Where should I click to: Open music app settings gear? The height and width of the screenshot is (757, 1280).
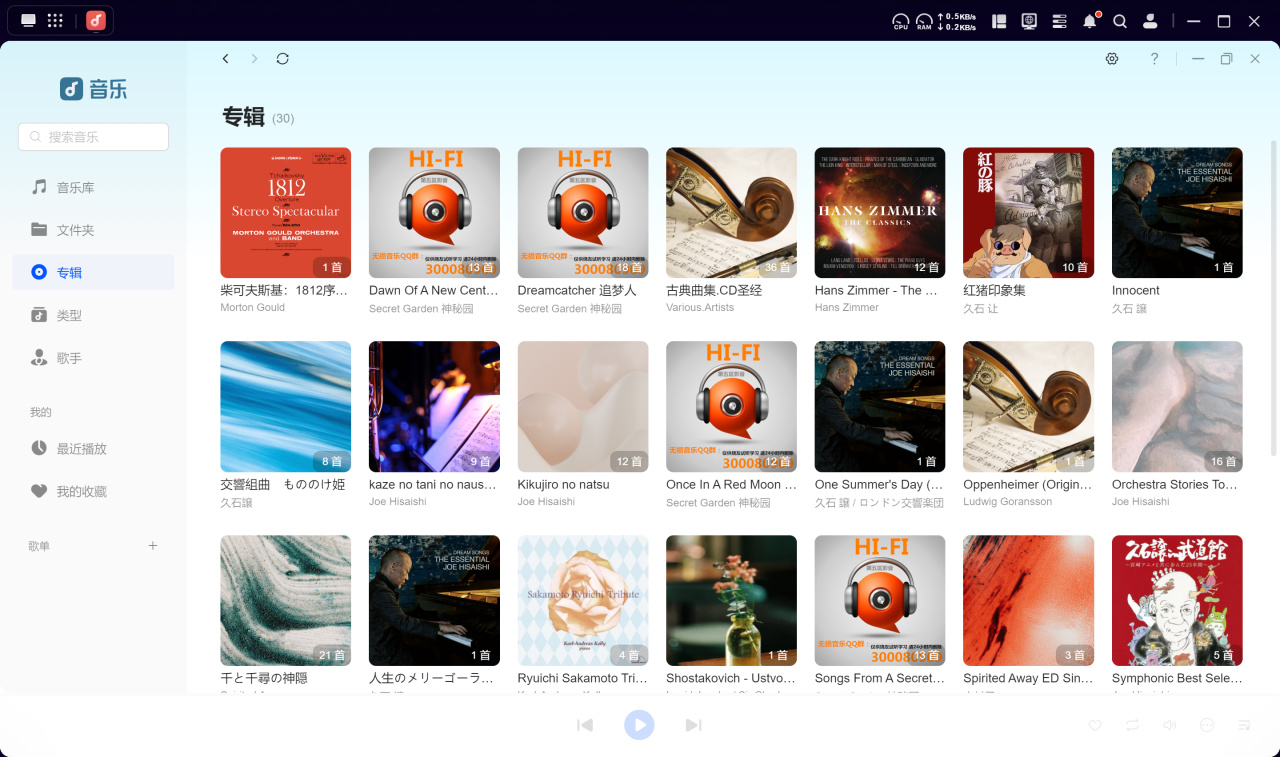click(x=1112, y=59)
